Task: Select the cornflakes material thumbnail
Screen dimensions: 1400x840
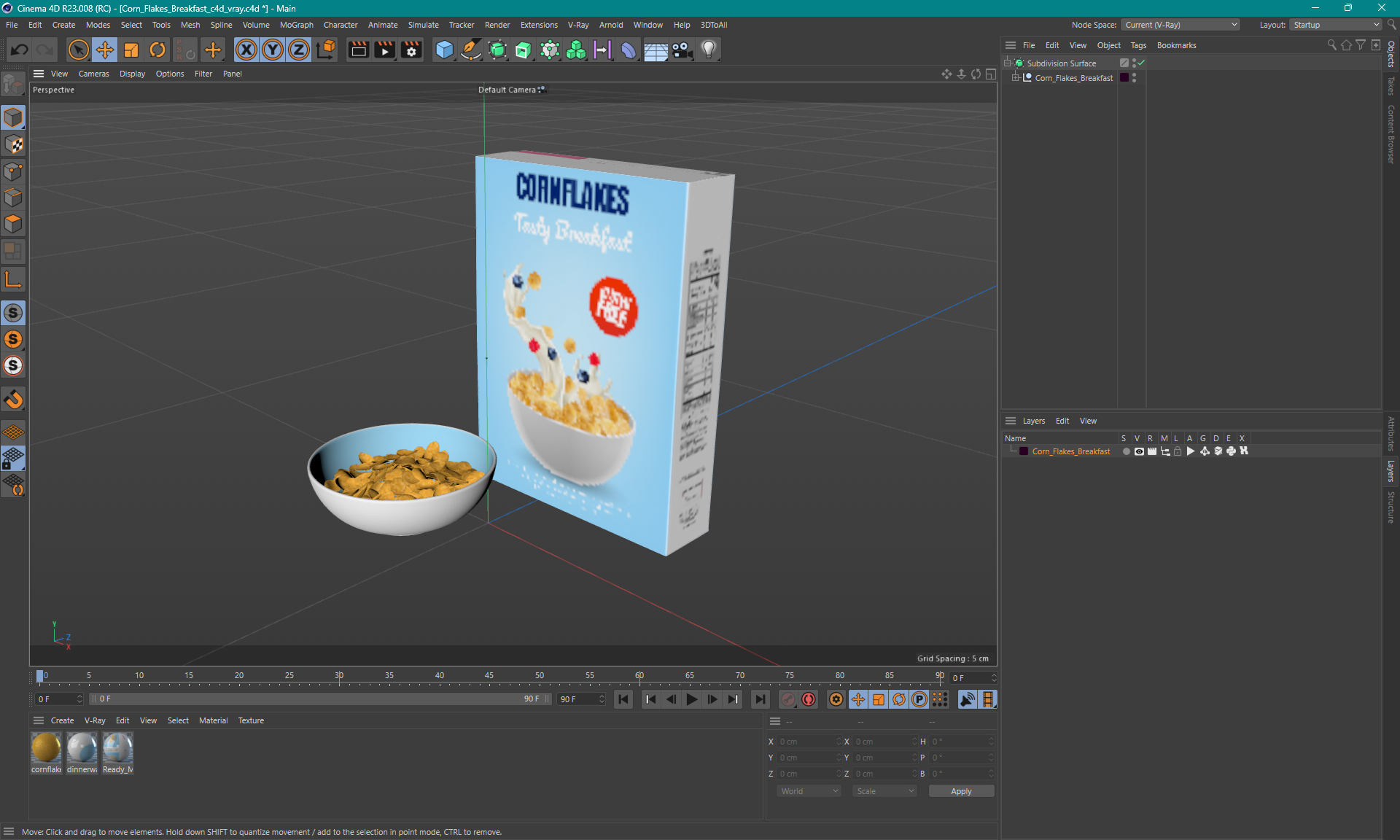Action: click(46, 747)
